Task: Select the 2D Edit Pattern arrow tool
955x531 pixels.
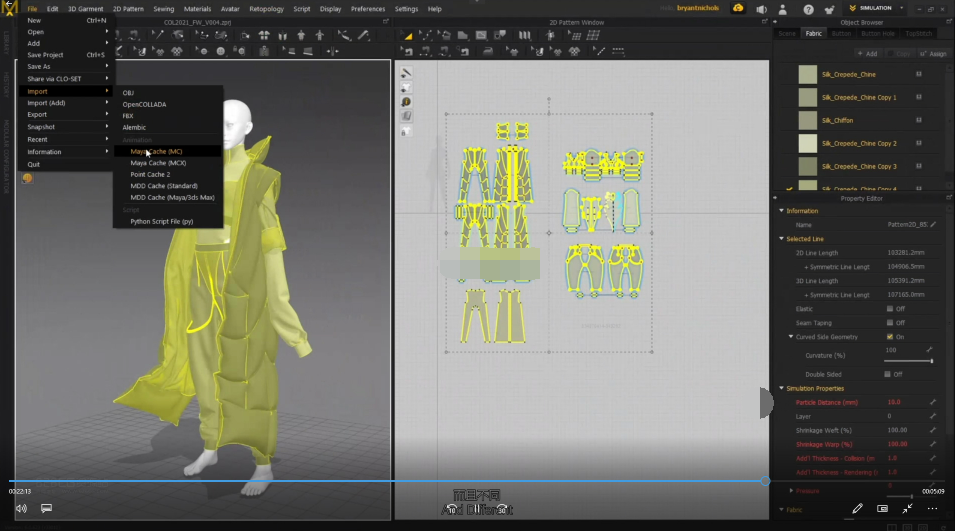Action: coord(407,35)
